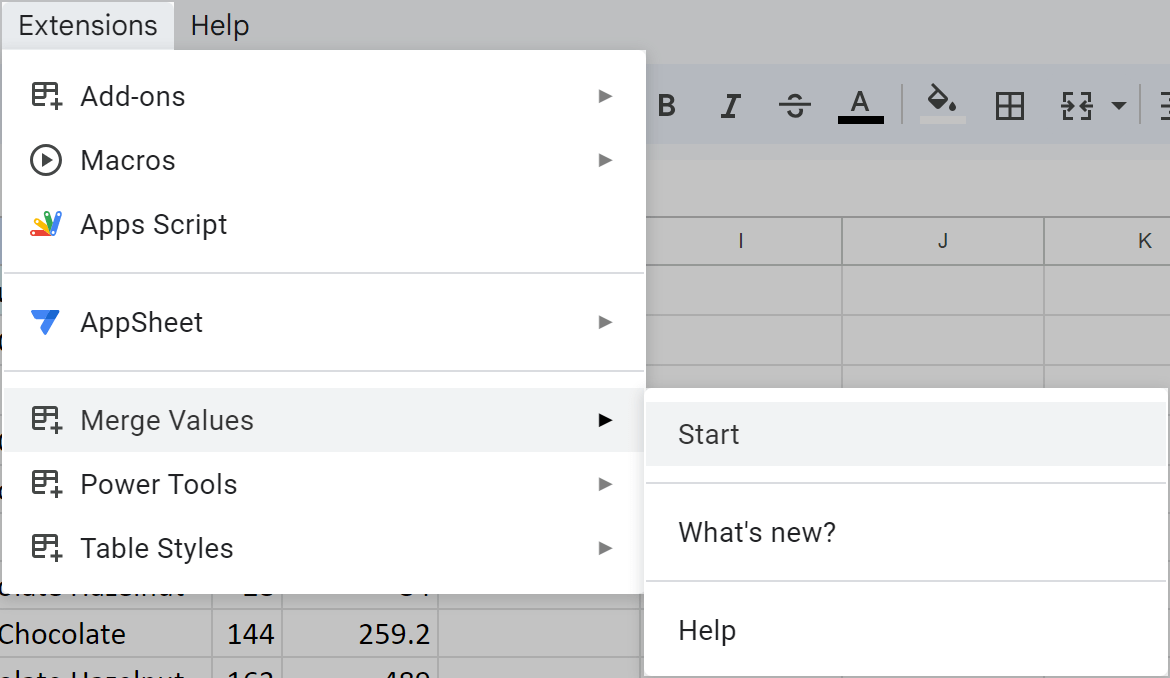The width and height of the screenshot is (1170, 678).
Task: Expand the Table Styles submenu
Action: pos(604,548)
